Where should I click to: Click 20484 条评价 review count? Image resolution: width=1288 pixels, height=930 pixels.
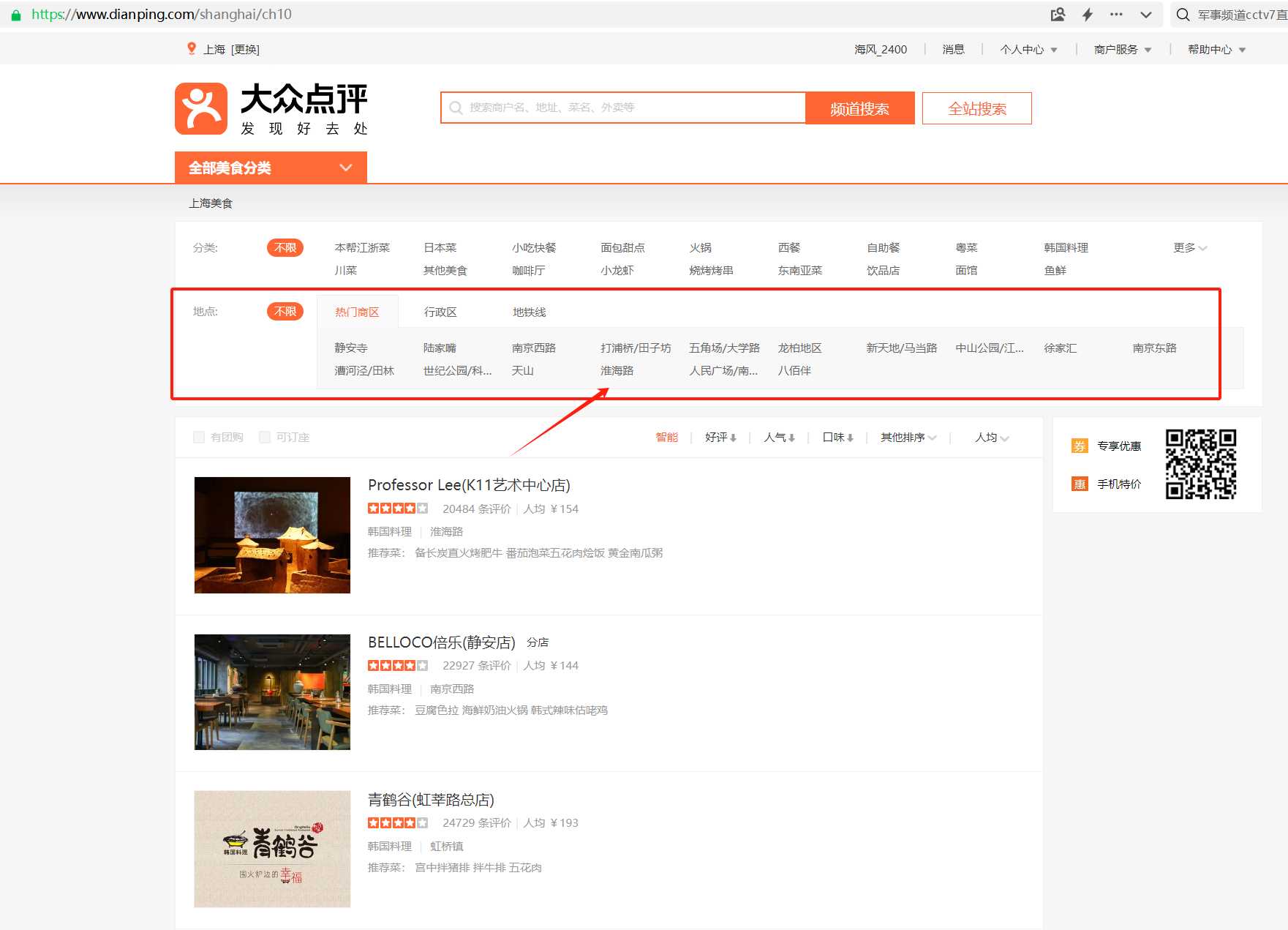(477, 509)
